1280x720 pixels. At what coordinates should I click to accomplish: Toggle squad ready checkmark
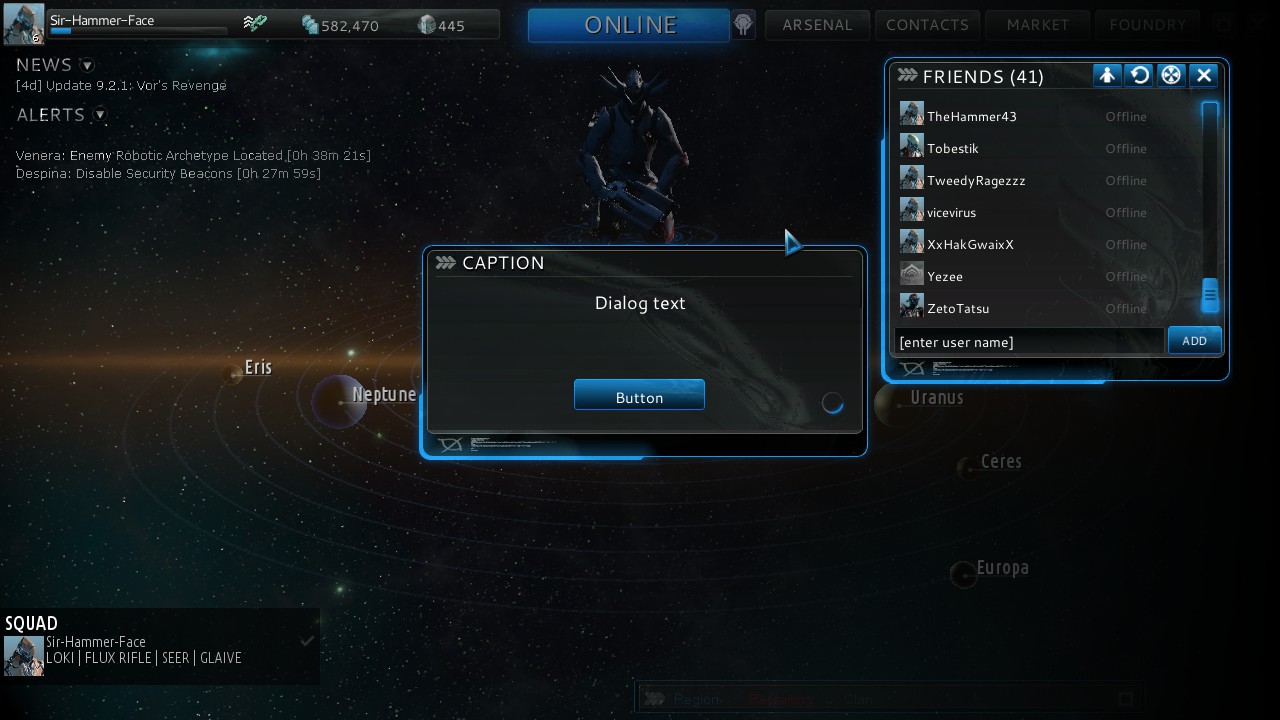tap(307, 641)
